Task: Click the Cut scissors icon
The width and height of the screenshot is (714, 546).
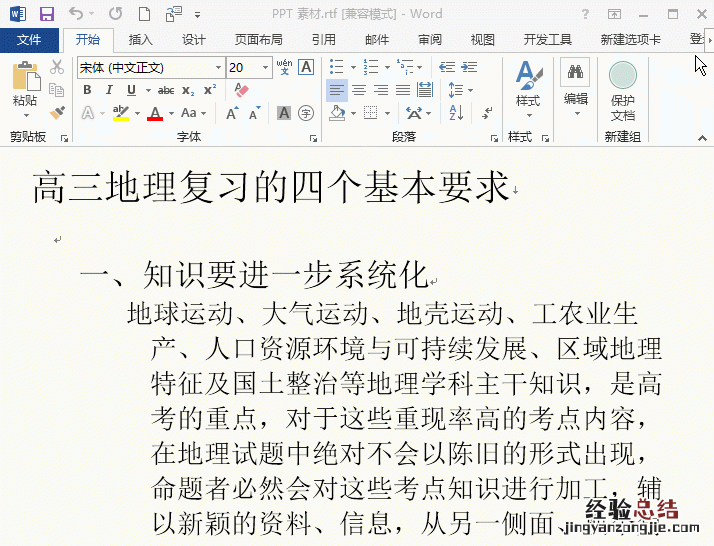Action: [x=57, y=67]
